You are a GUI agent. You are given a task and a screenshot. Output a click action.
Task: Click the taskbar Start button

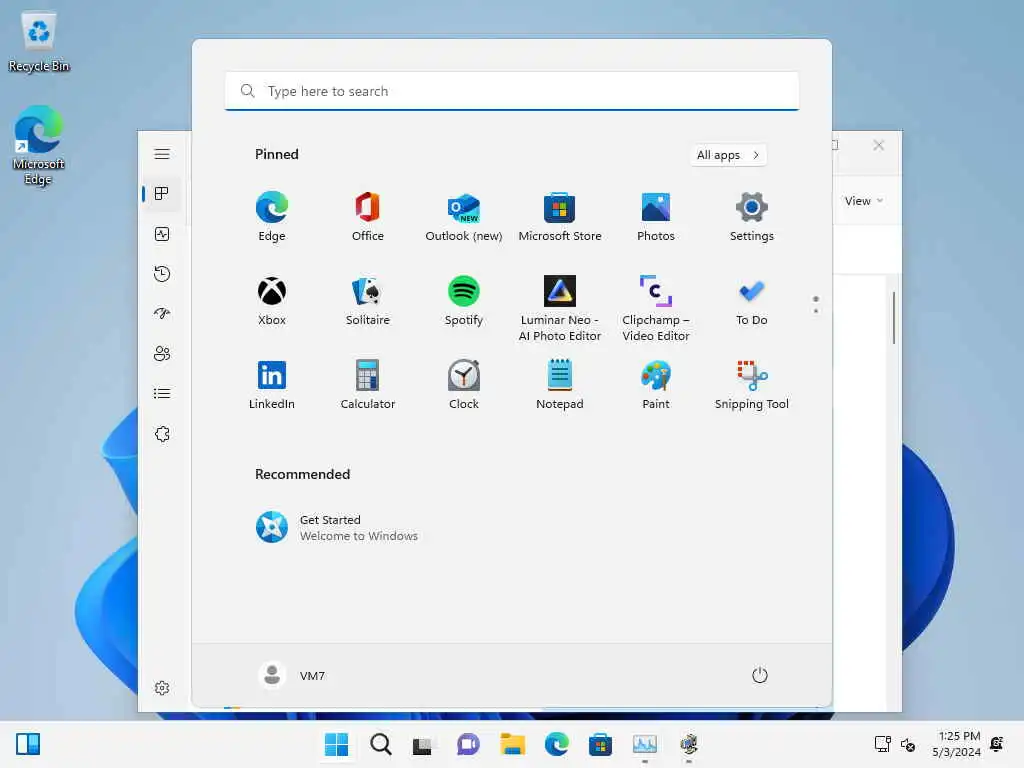(x=336, y=744)
